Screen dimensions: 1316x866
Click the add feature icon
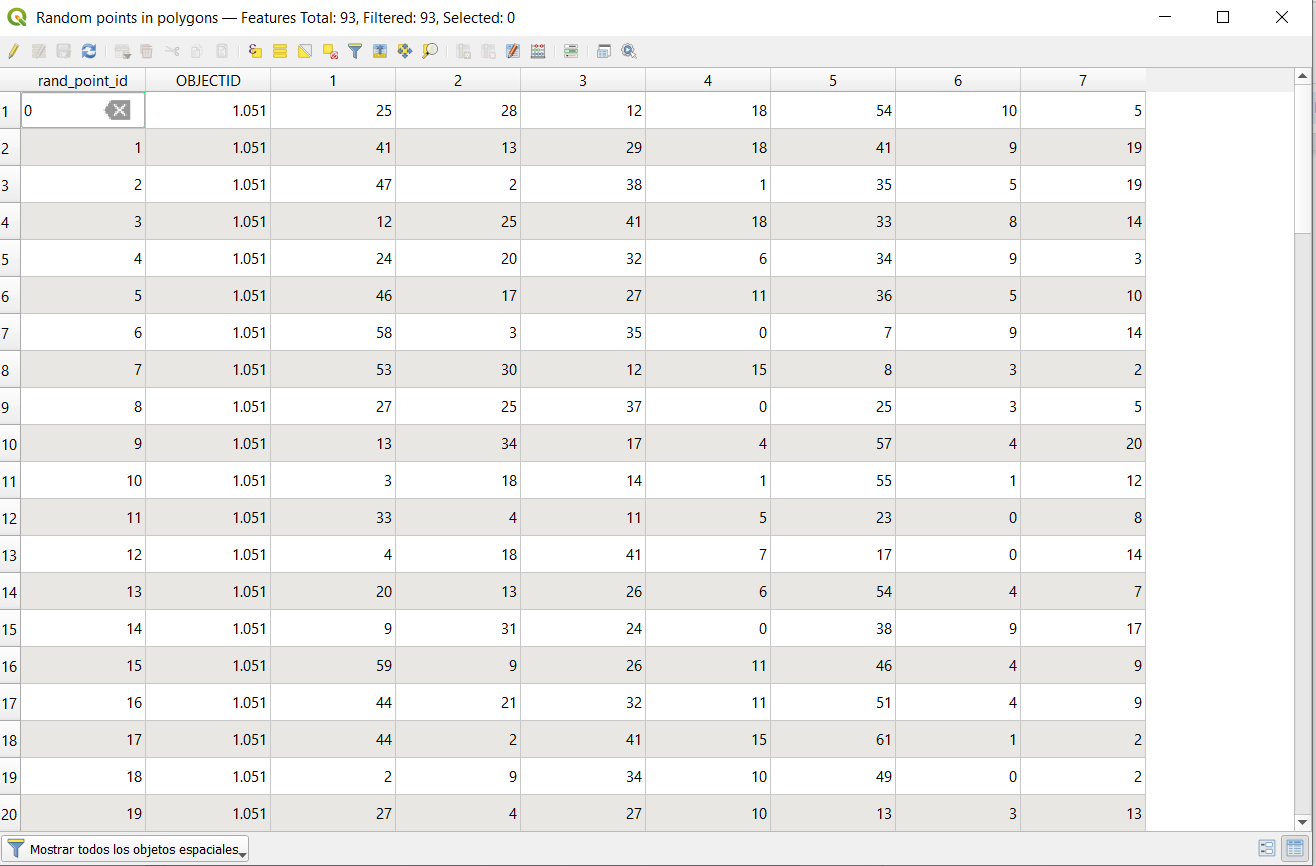122,51
